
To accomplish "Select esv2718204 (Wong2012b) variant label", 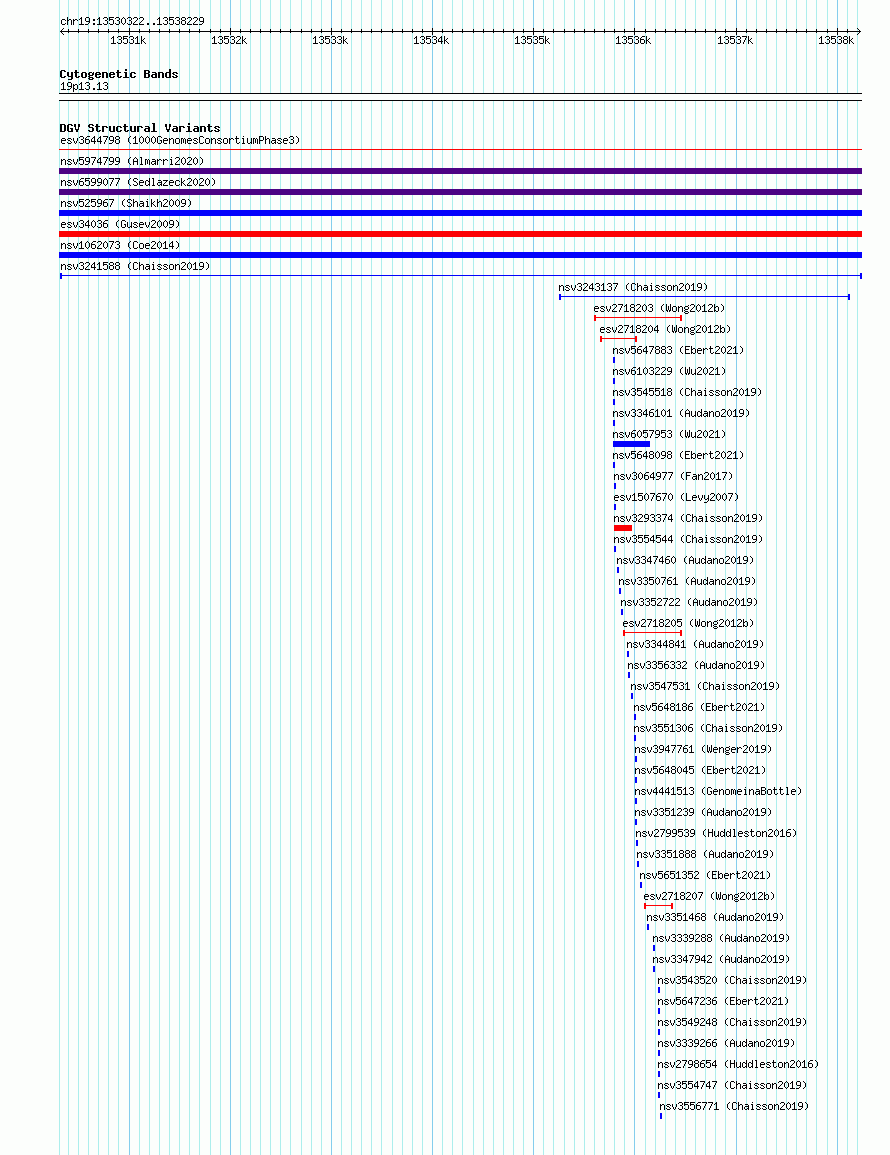I will click(665, 329).
